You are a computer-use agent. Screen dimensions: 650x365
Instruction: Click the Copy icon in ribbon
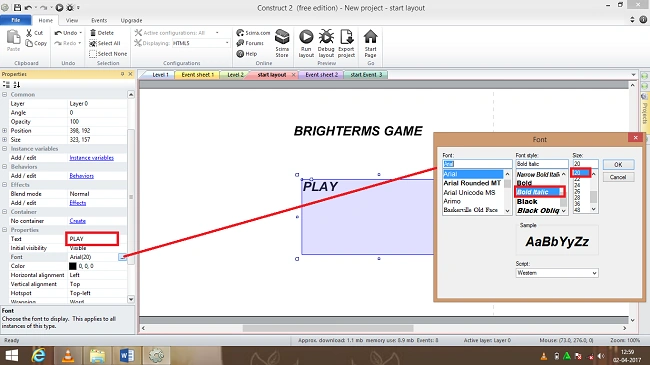pos(29,43)
